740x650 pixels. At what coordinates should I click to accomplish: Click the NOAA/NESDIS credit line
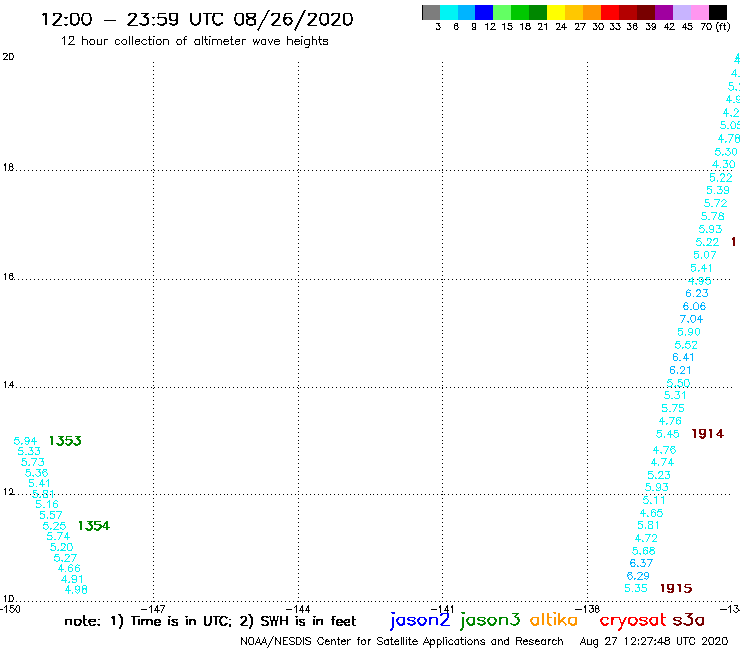pyautogui.click(x=402, y=641)
